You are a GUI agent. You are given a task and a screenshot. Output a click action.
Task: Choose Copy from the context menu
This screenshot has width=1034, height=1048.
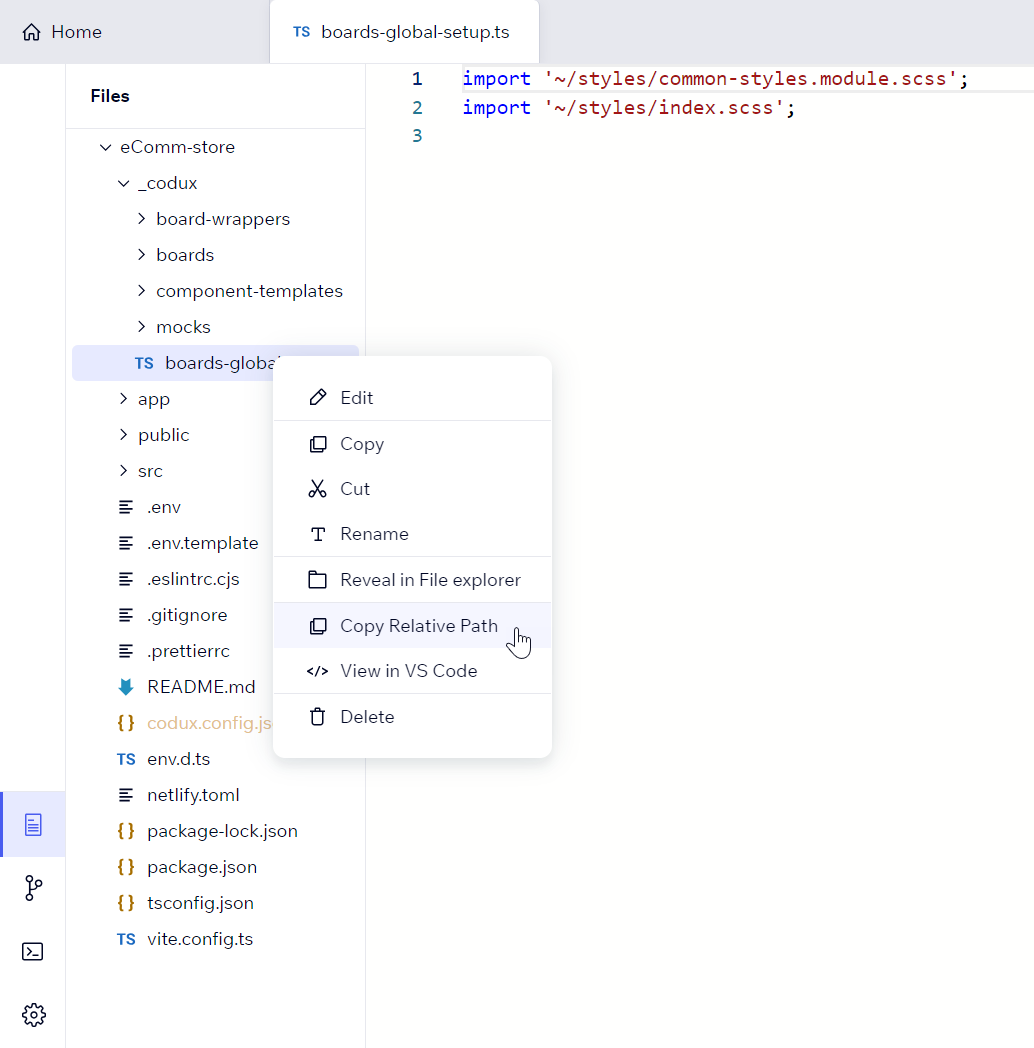[x=412, y=444]
